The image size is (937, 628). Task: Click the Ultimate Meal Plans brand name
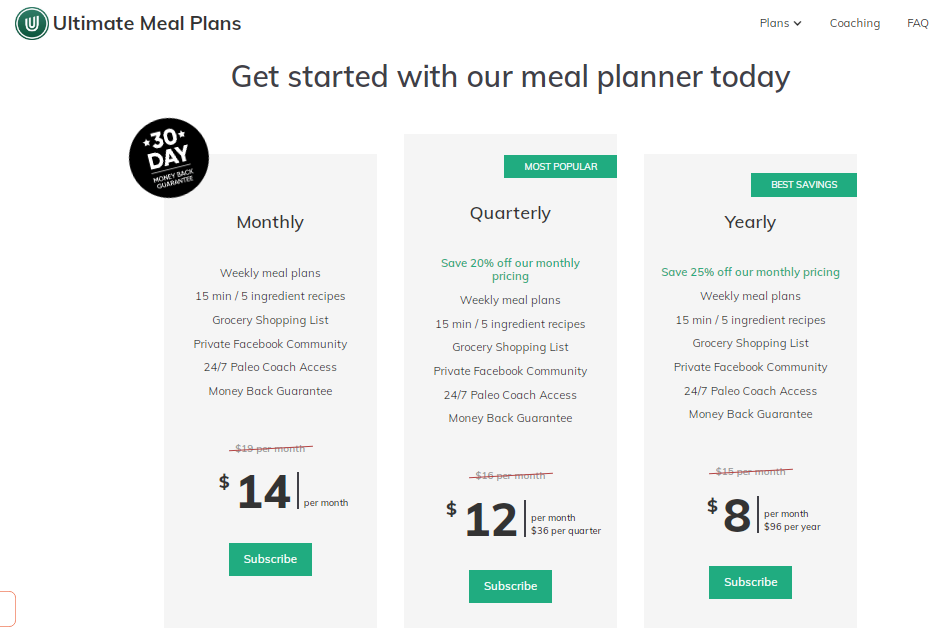tap(147, 23)
